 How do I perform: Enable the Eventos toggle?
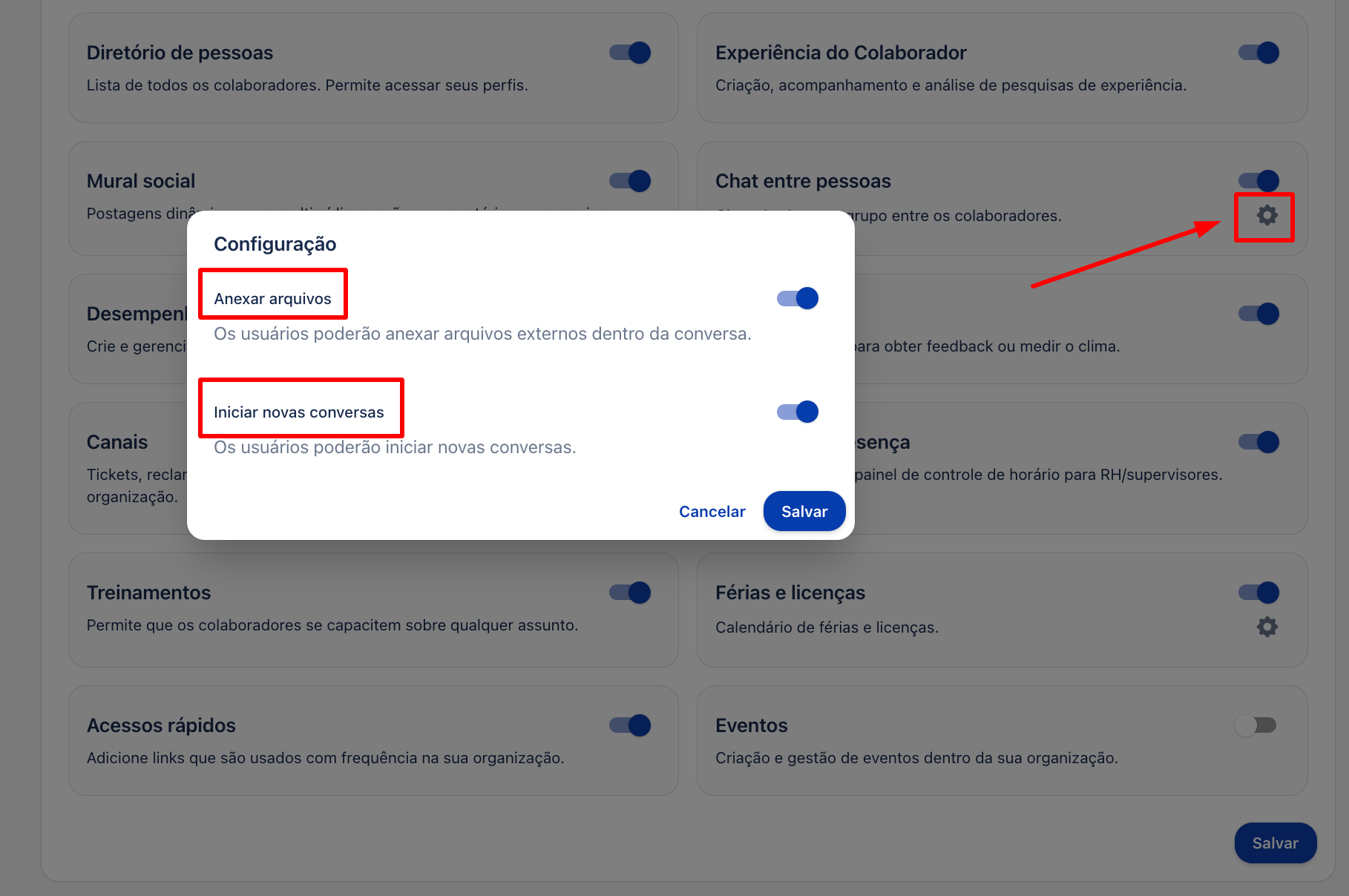point(1256,725)
